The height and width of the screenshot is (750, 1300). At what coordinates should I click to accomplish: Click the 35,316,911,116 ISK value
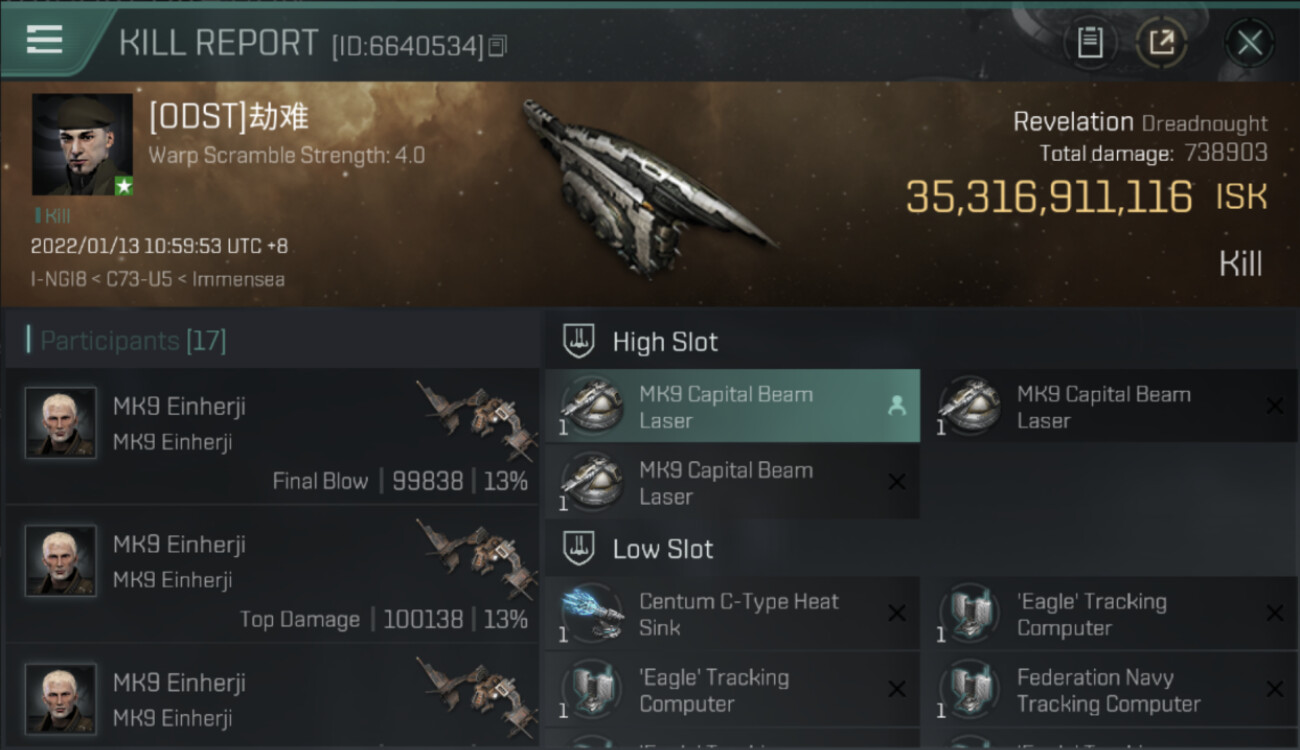pyautogui.click(x=1086, y=197)
